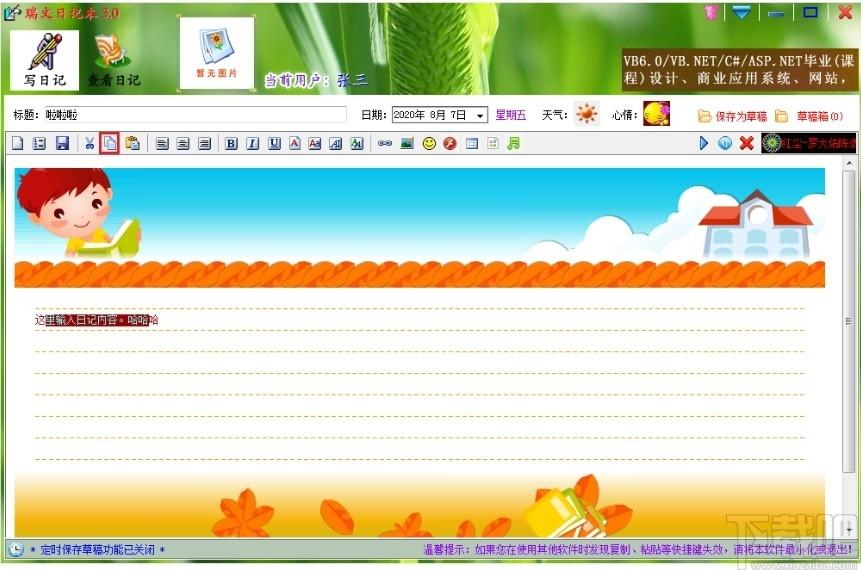861x570 pixels.
Task: Insert Flash with the red Flash icon
Action: (x=450, y=143)
